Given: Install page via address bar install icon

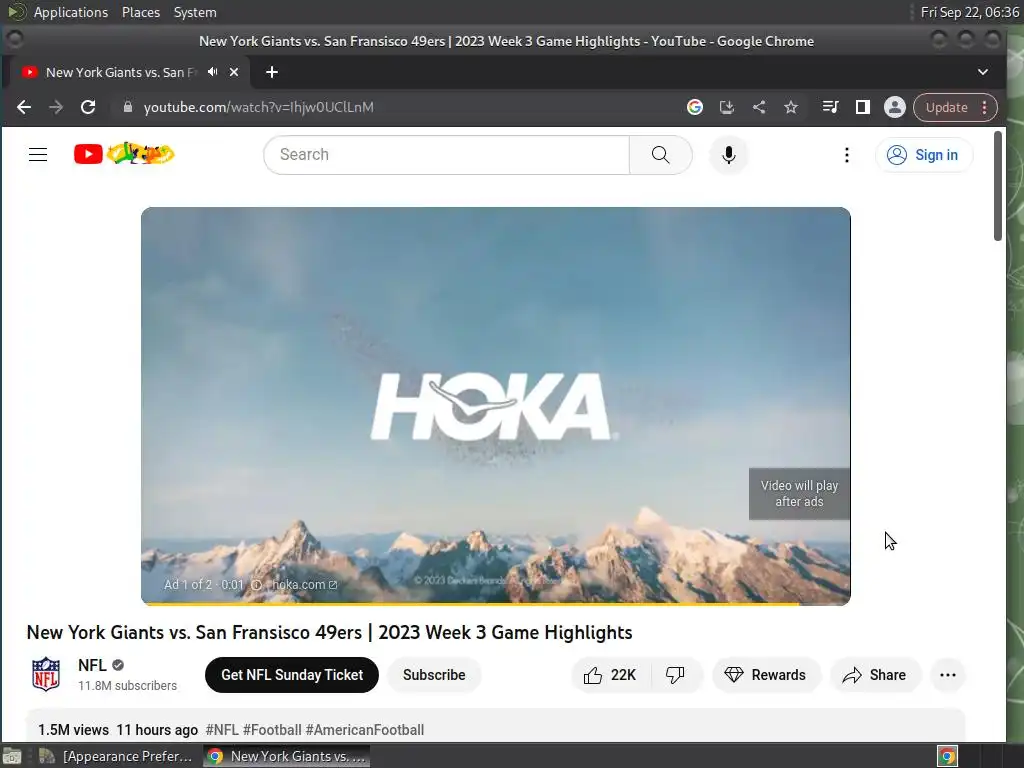Looking at the screenshot, I should [727, 107].
